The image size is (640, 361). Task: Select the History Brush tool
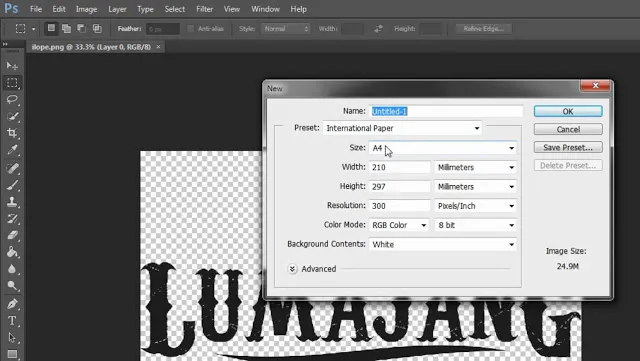pos(12,218)
